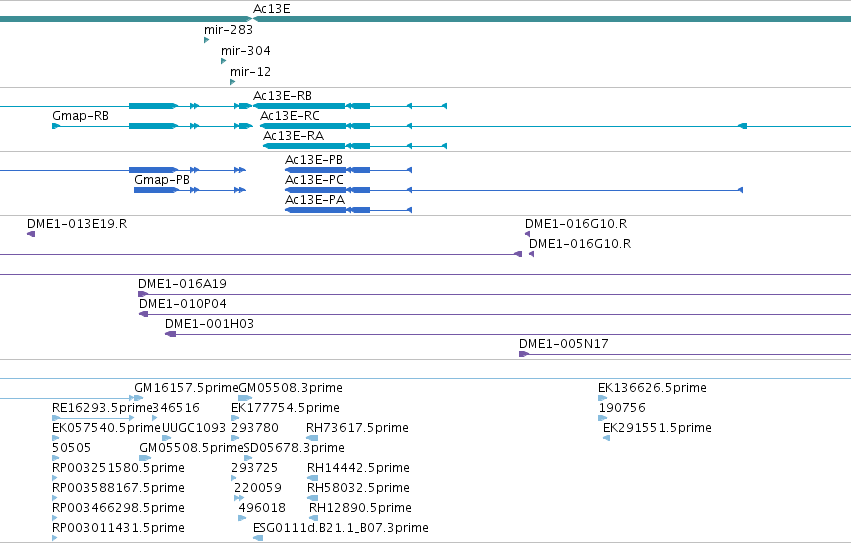This screenshot has height=543, width=851.
Task: Open the Ac13E-PB CDS label
Action: coord(314,160)
